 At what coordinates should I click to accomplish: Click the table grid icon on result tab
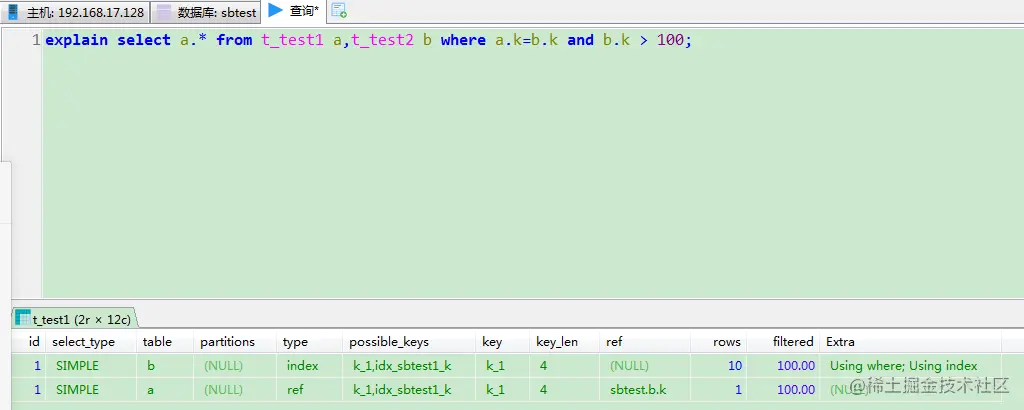[23, 319]
